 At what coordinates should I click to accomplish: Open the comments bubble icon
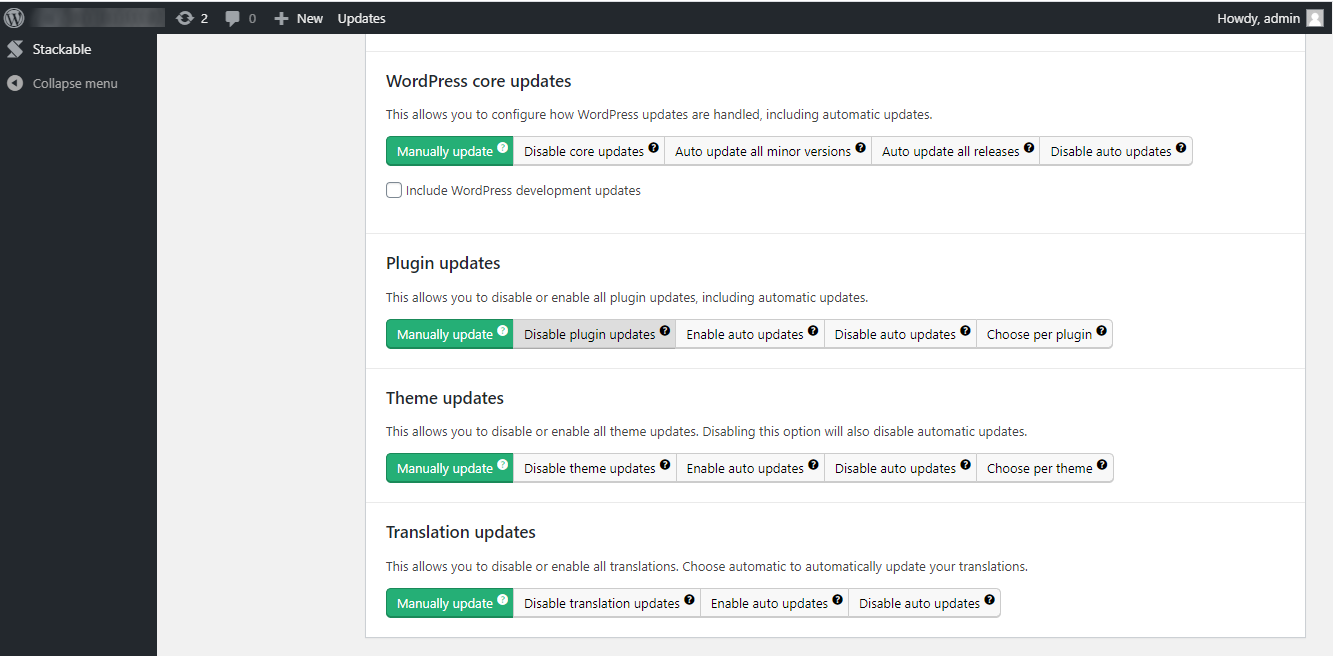(x=233, y=18)
